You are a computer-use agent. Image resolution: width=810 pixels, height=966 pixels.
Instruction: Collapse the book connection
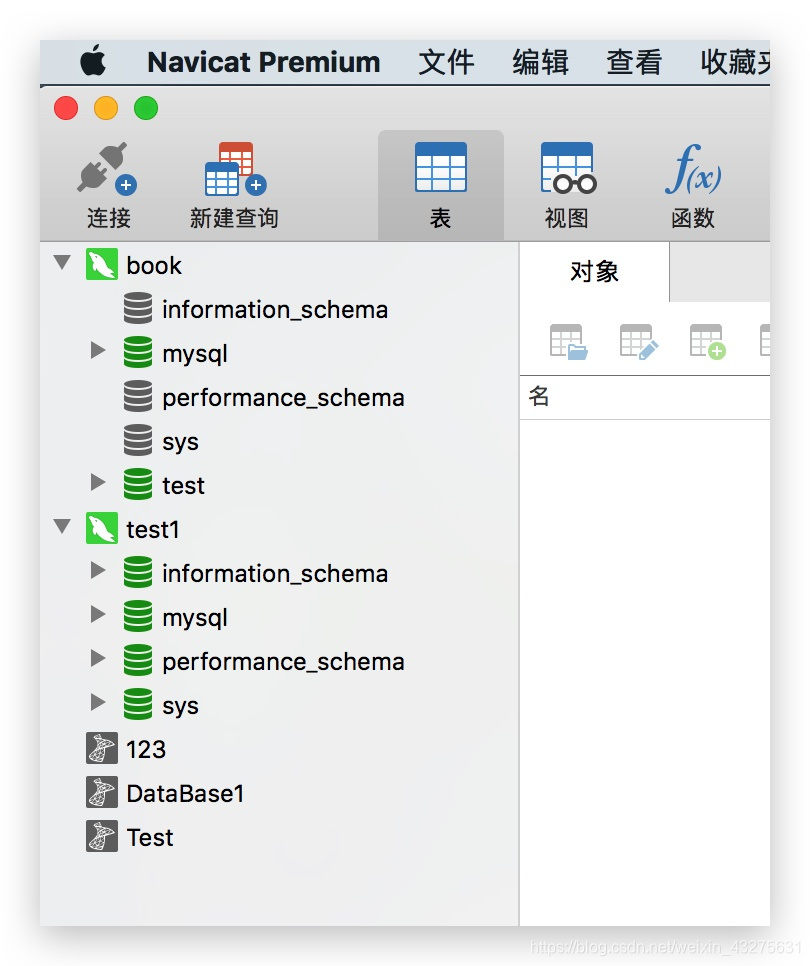click(x=62, y=264)
